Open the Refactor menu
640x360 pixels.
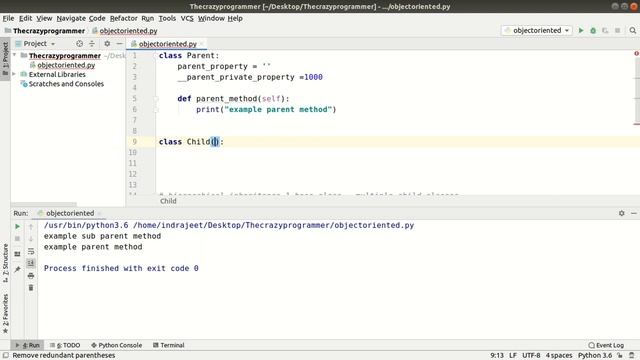point(124,18)
